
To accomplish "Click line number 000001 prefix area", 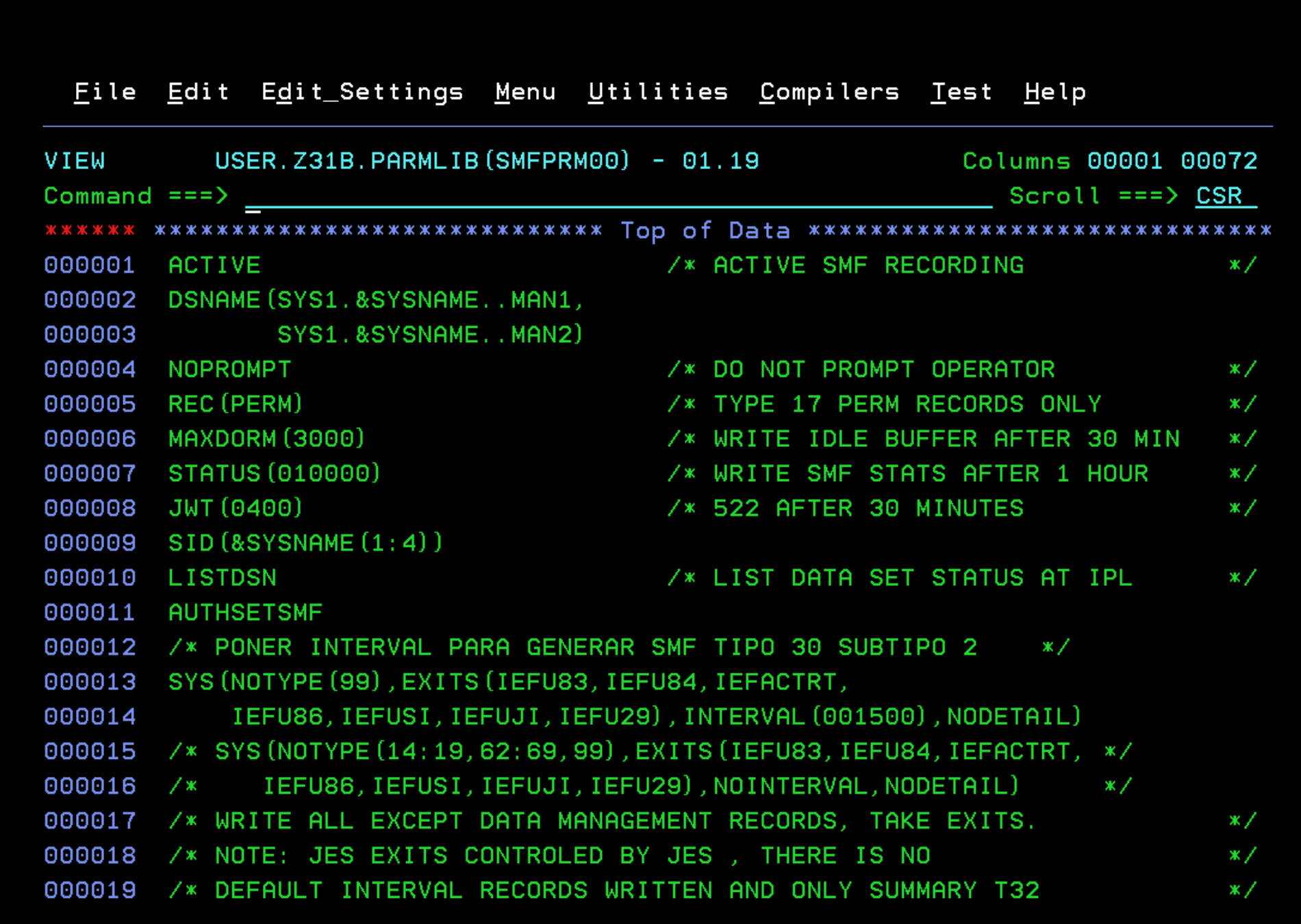I will click(x=90, y=266).
